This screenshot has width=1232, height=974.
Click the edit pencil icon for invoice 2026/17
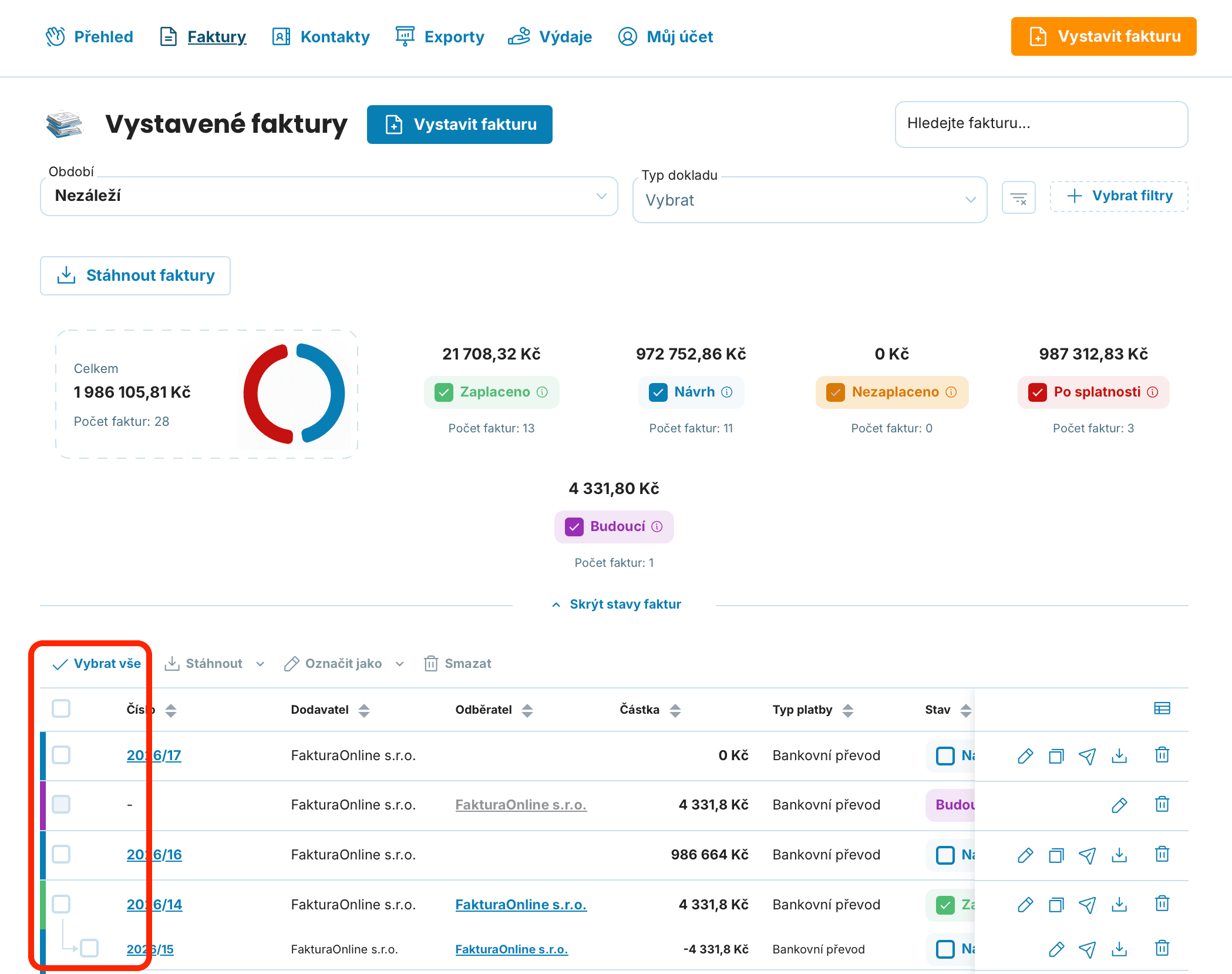tap(1025, 755)
